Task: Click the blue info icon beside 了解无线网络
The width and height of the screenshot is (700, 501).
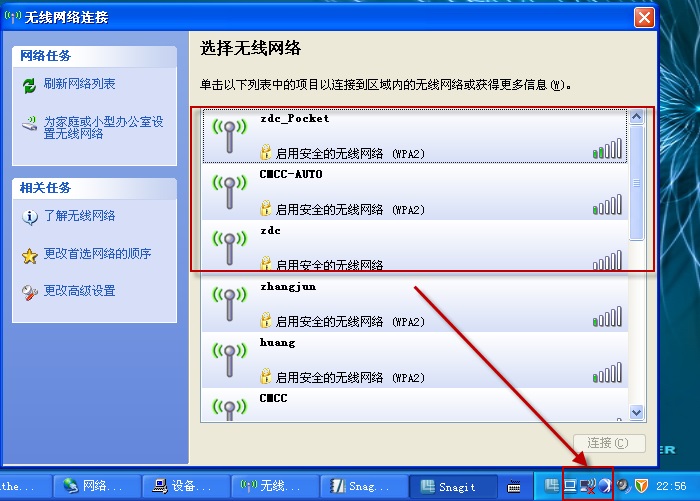Action: pyautogui.click(x=29, y=217)
